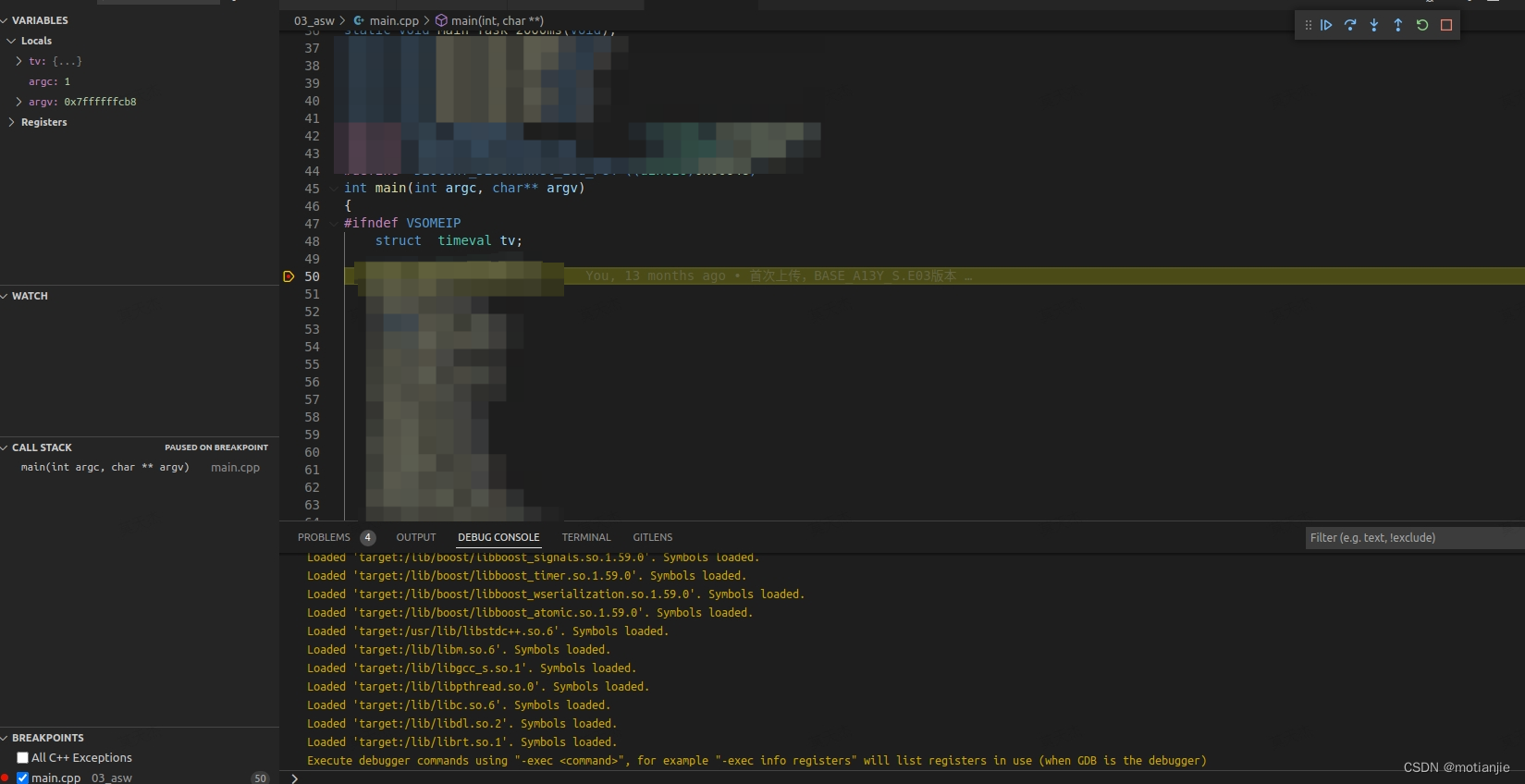
Task: Expand the tv variable
Action: 18,61
